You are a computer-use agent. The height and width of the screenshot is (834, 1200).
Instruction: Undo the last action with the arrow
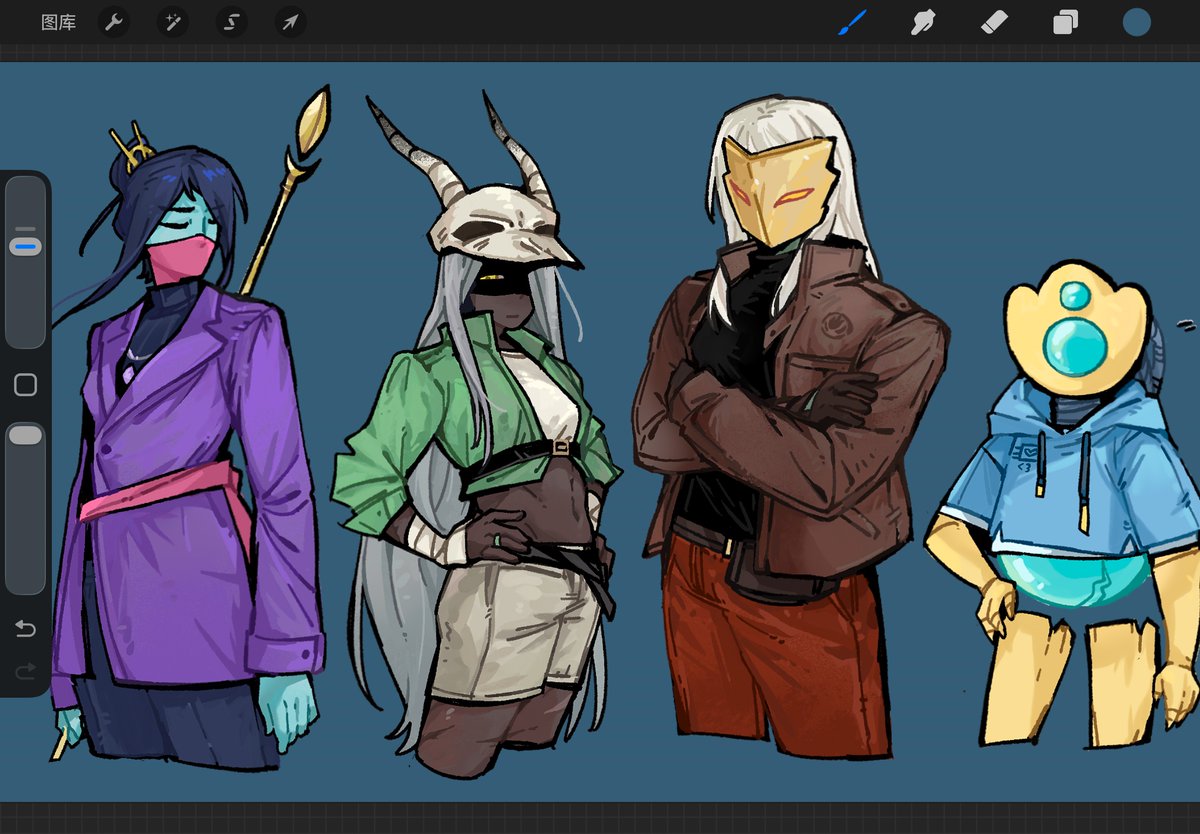26,629
